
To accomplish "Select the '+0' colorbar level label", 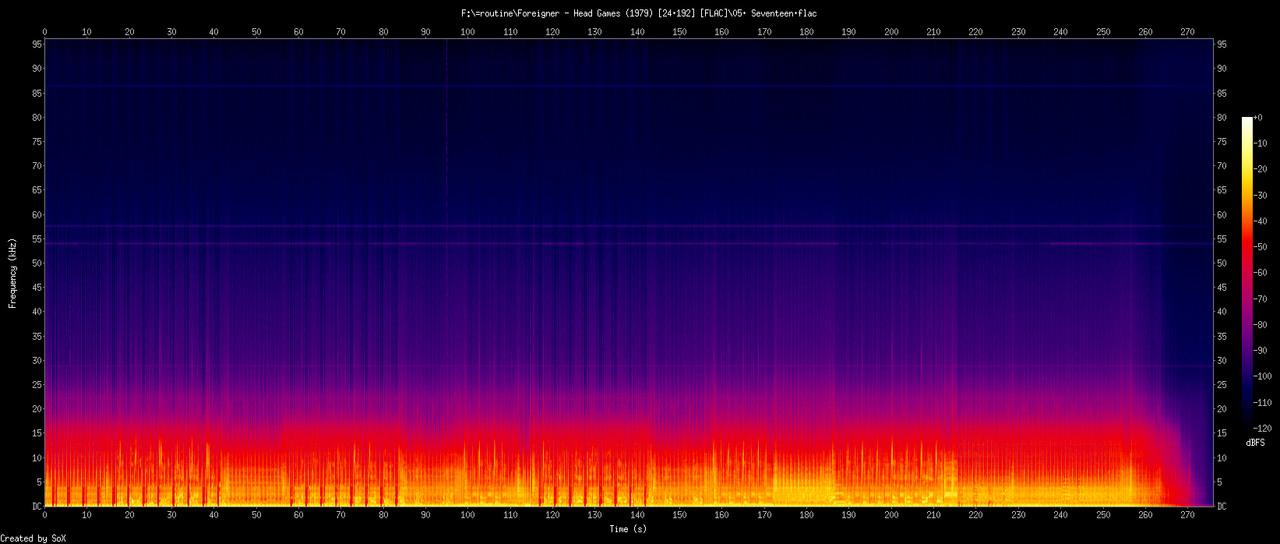I will pos(1259,117).
